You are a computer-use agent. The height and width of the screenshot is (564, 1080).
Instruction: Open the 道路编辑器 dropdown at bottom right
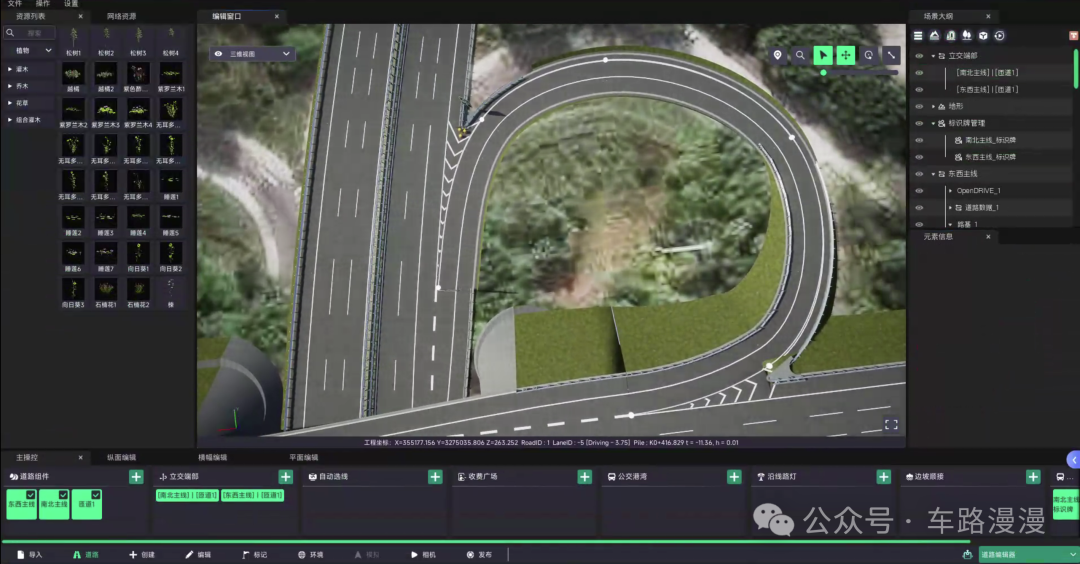(1028, 554)
